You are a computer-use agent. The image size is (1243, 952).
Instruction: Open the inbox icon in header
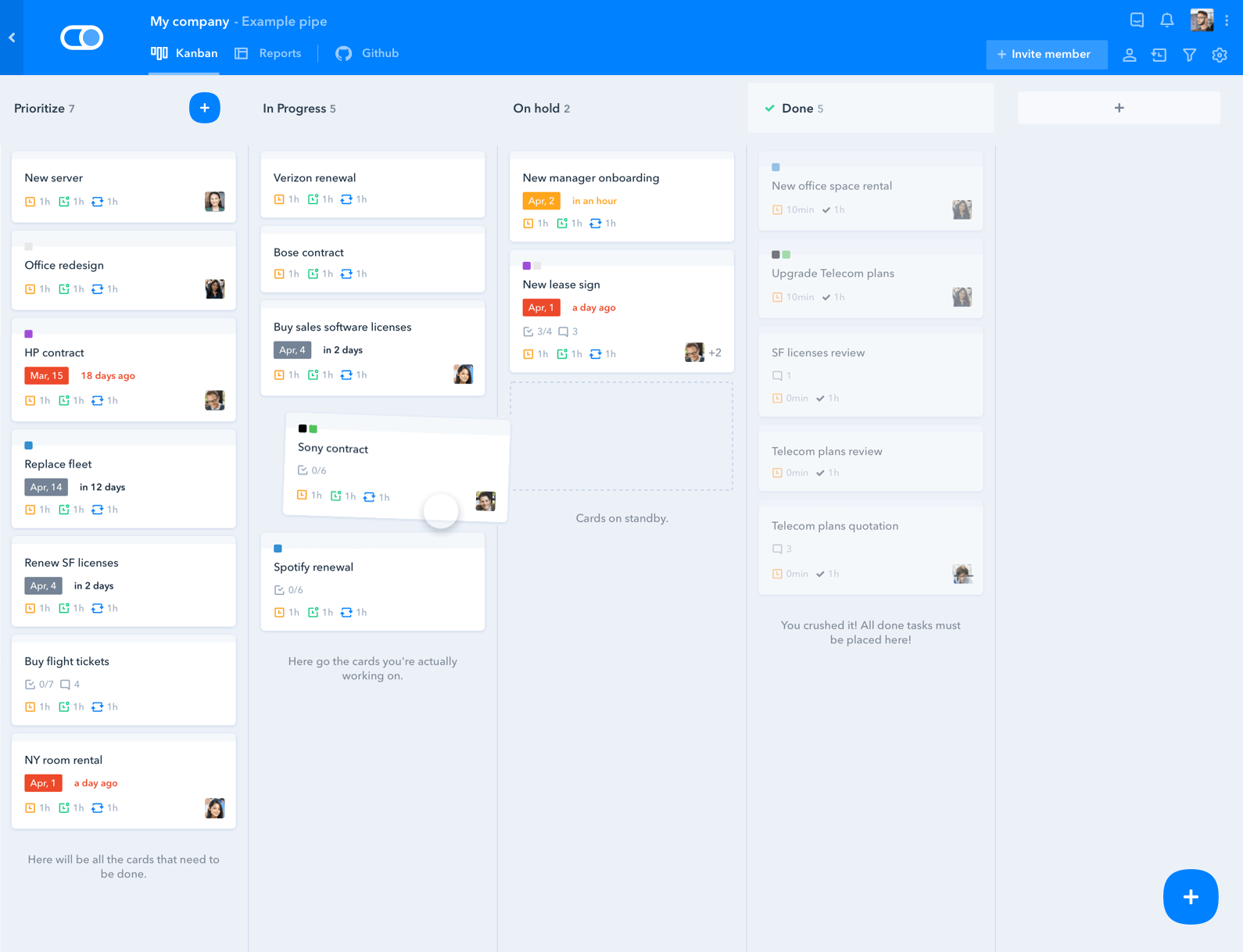pyautogui.click(x=1137, y=20)
